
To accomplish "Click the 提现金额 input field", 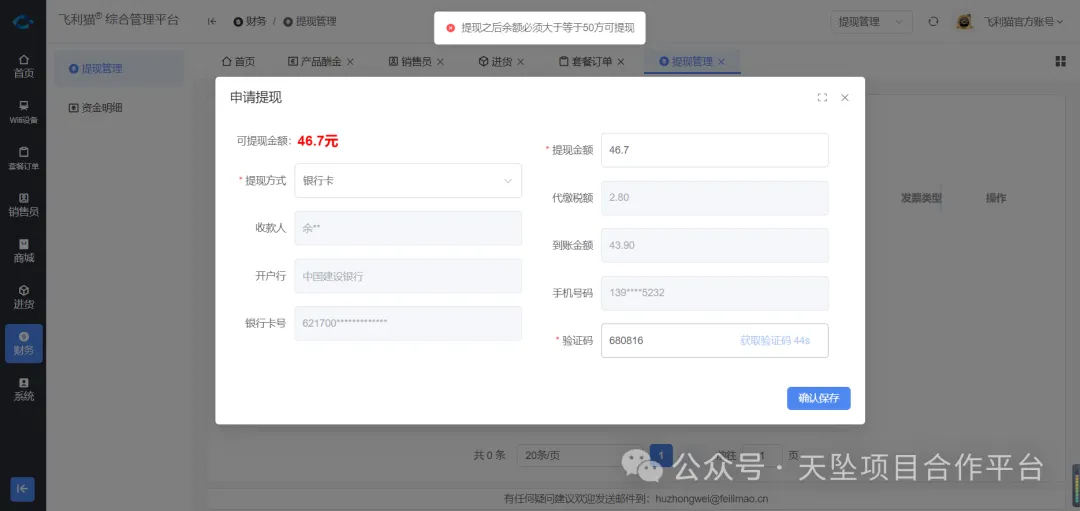I will pyautogui.click(x=714, y=150).
